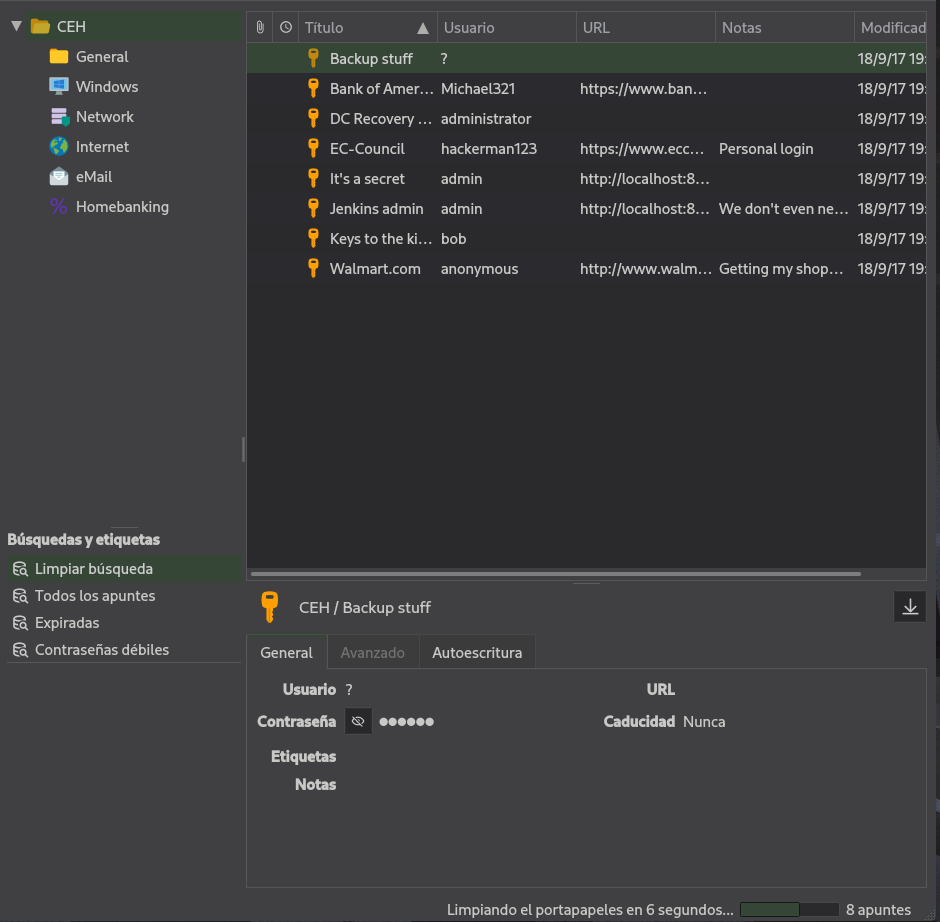Click the clipboard clearing progress bar
Image resolution: width=940 pixels, height=922 pixels.
point(789,909)
